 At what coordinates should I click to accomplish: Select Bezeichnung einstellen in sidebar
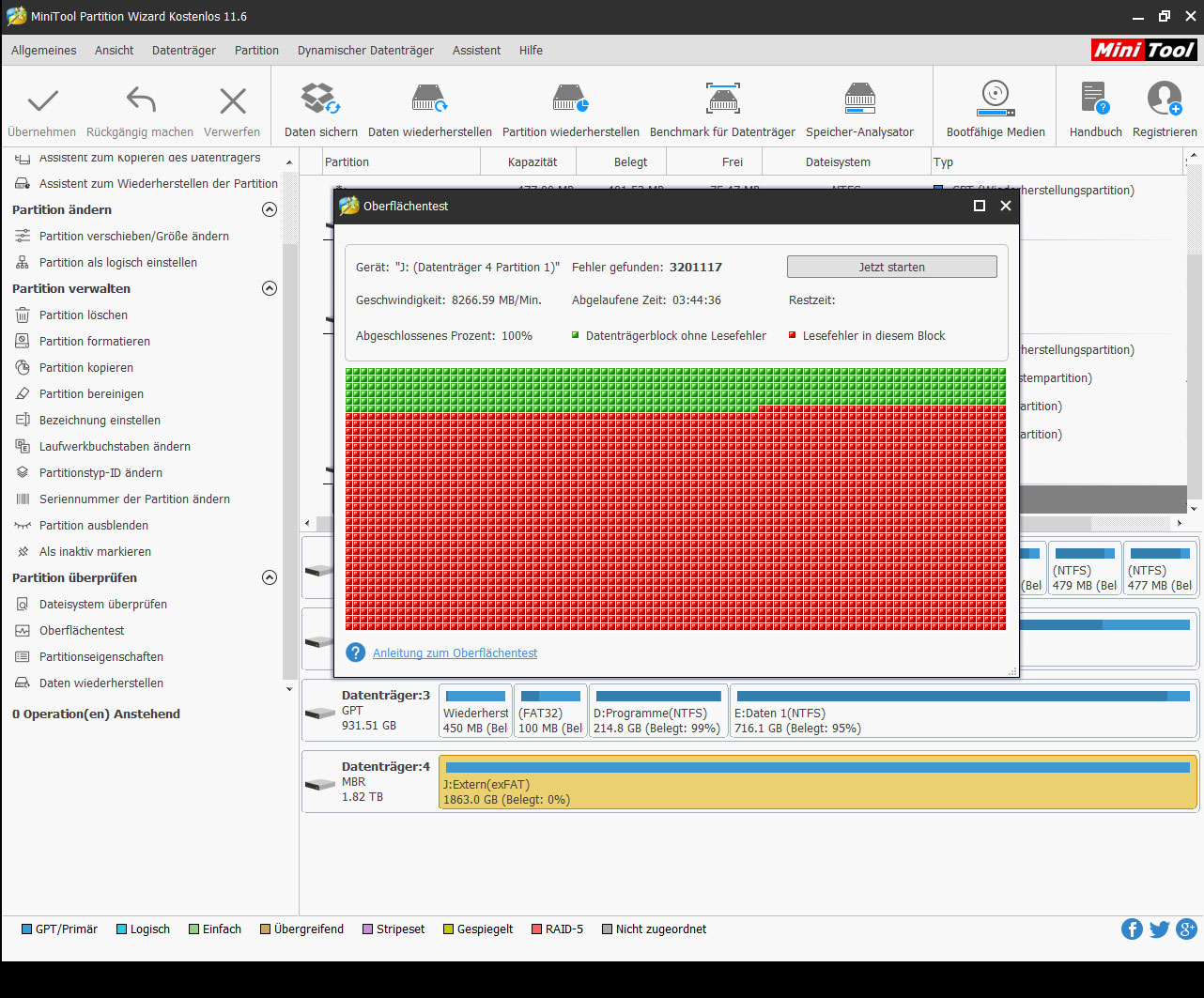(100, 421)
